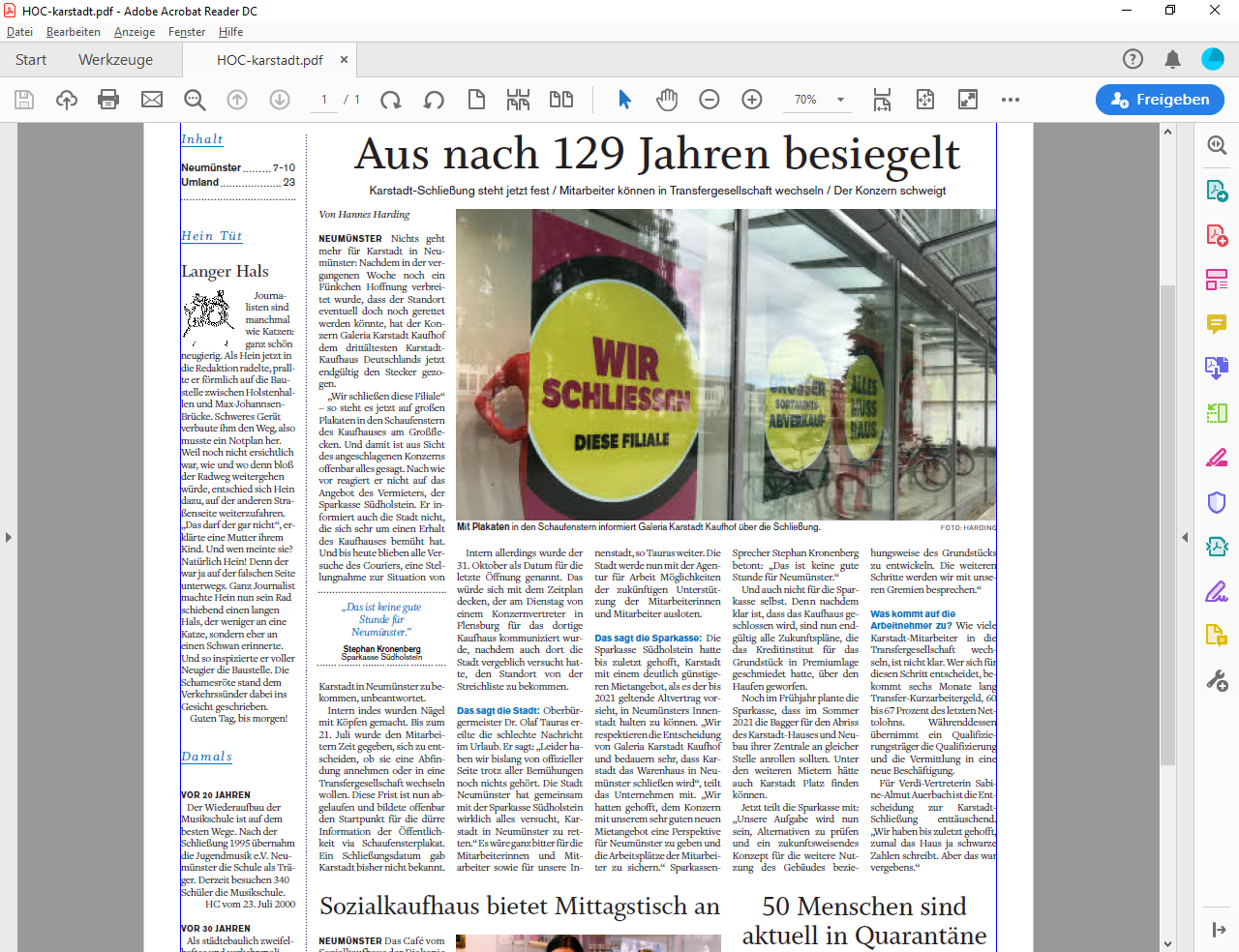
Task: Print the document
Action: [x=108, y=100]
